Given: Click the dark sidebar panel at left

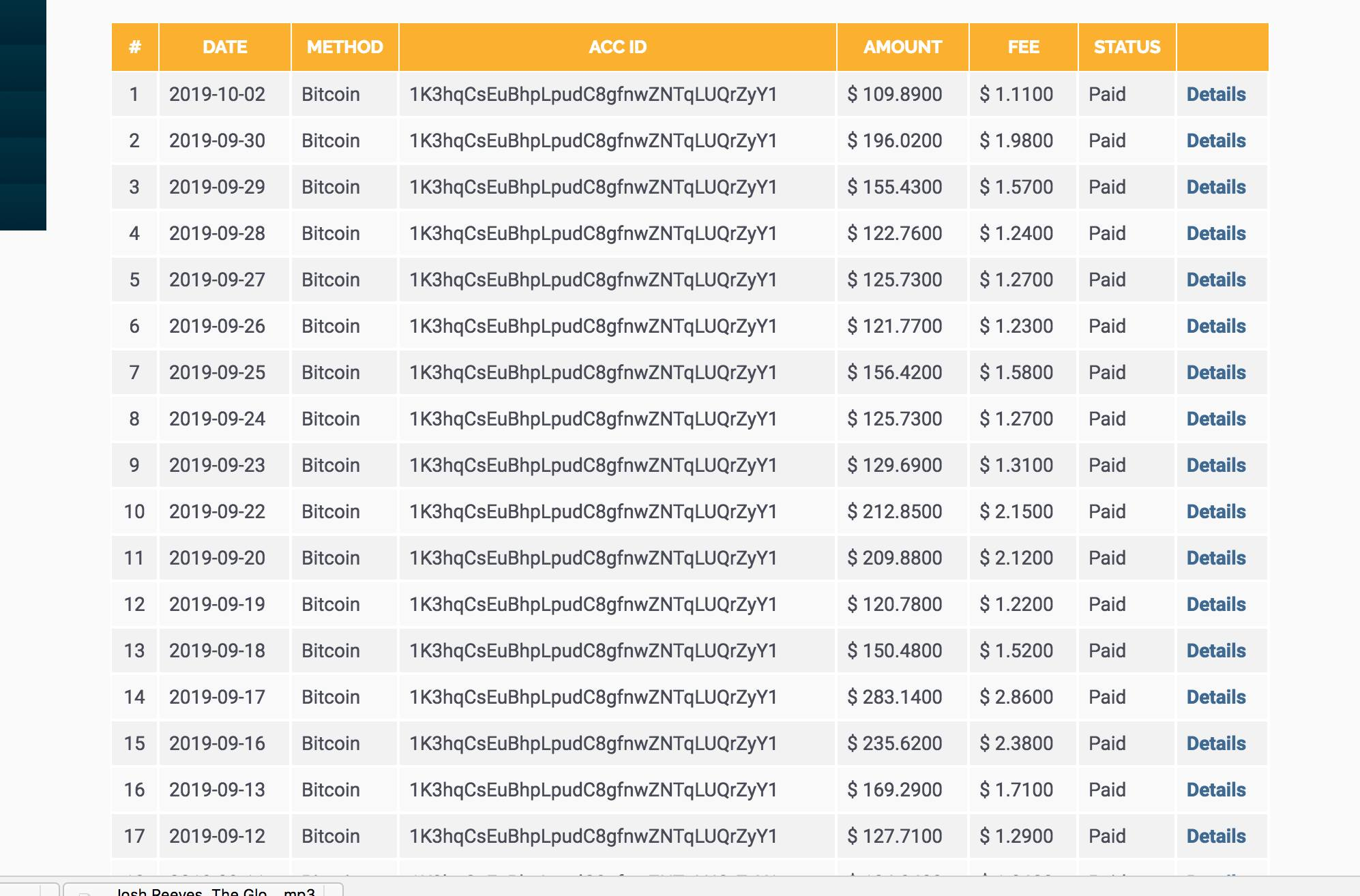Looking at the screenshot, I should (x=23, y=115).
